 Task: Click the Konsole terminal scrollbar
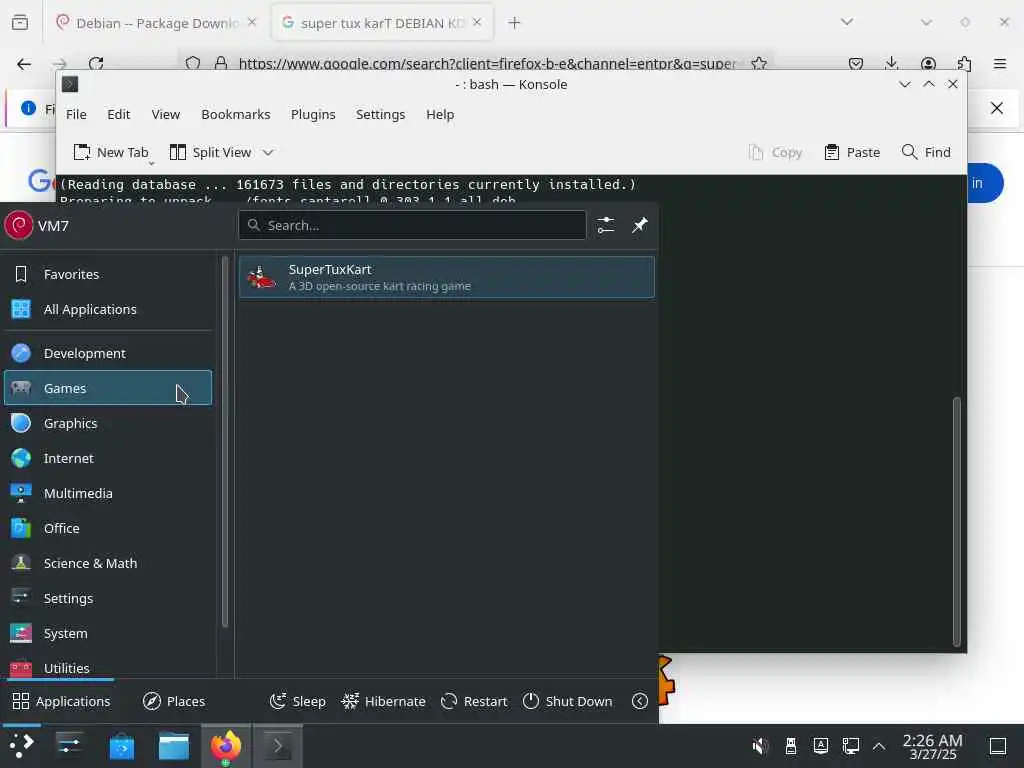point(957,521)
